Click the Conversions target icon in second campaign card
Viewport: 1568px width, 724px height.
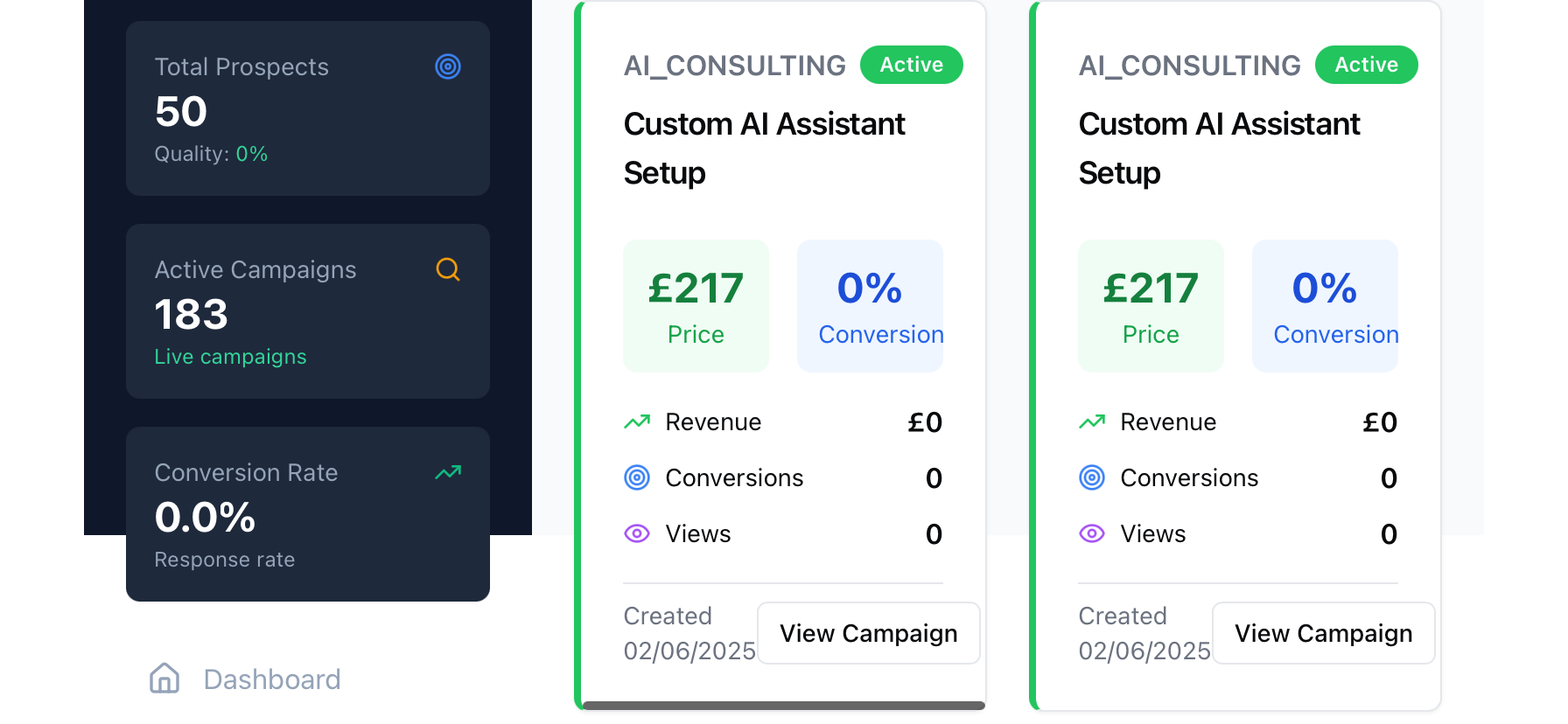tap(1092, 477)
